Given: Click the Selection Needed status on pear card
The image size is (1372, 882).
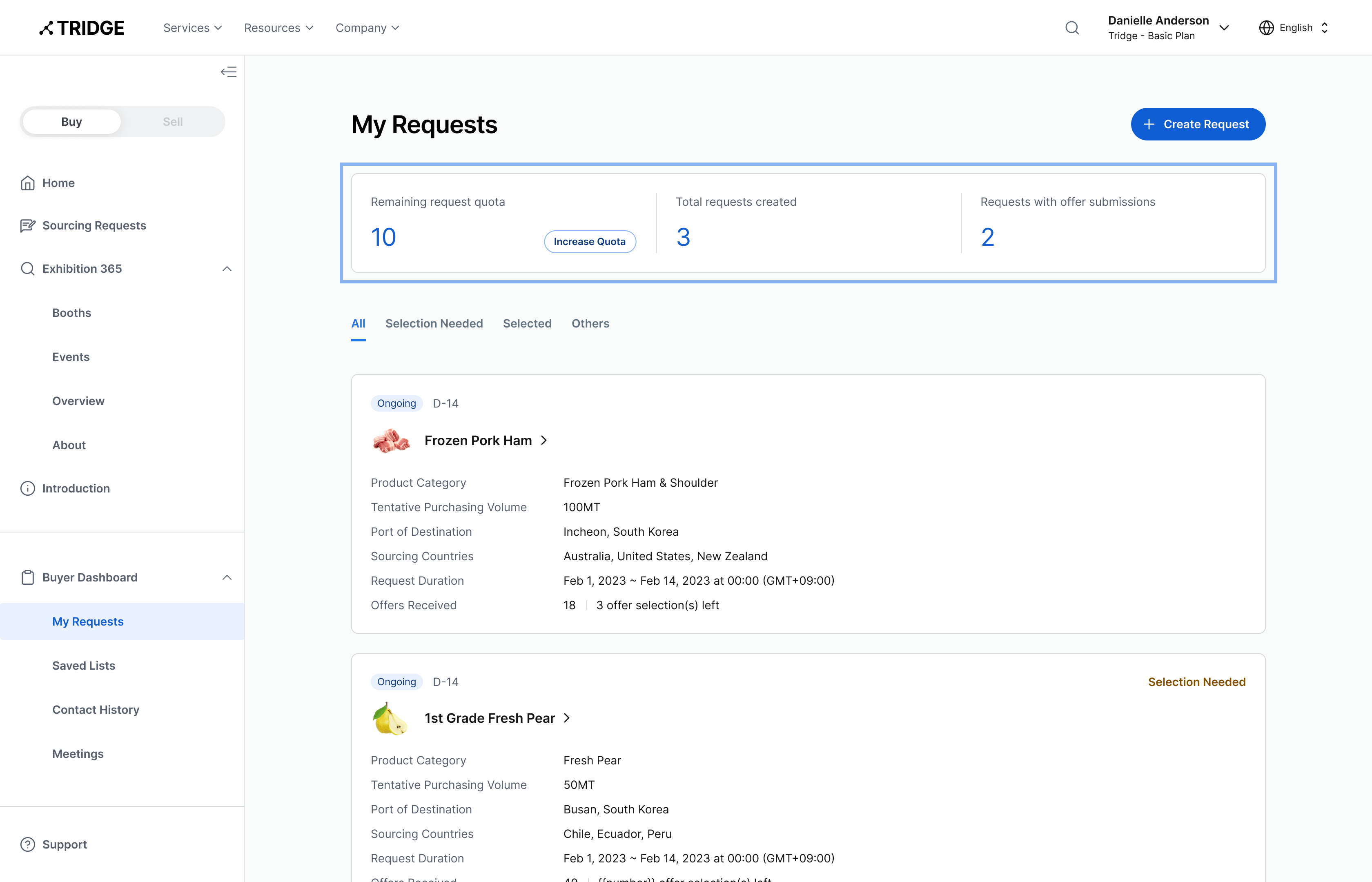Looking at the screenshot, I should [x=1197, y=682].
